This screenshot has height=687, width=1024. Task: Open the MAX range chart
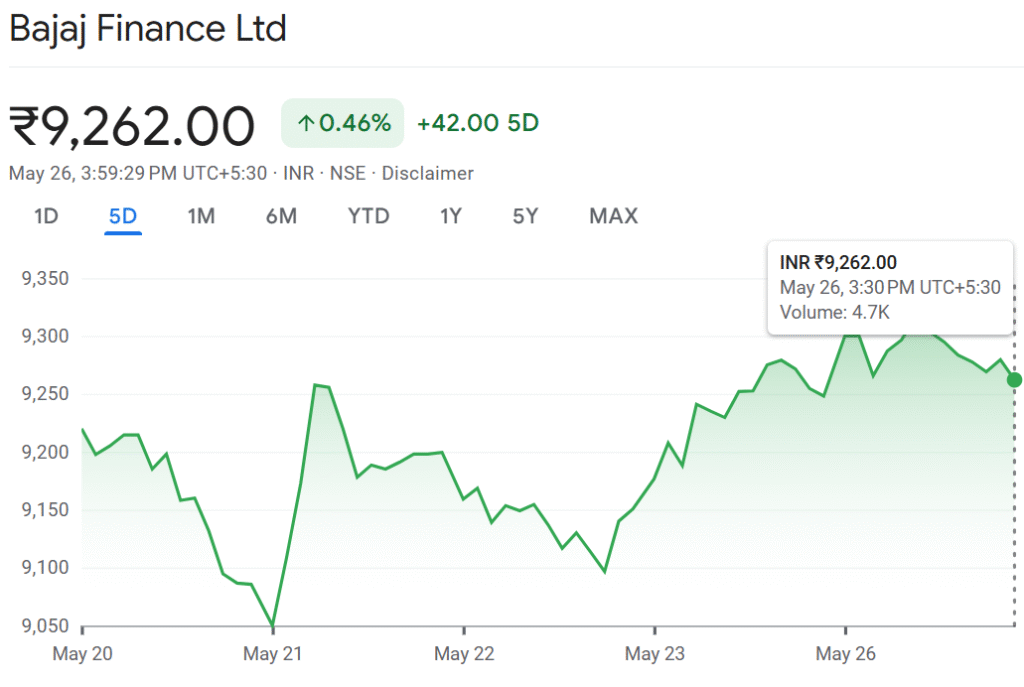[x=613, y=216]
